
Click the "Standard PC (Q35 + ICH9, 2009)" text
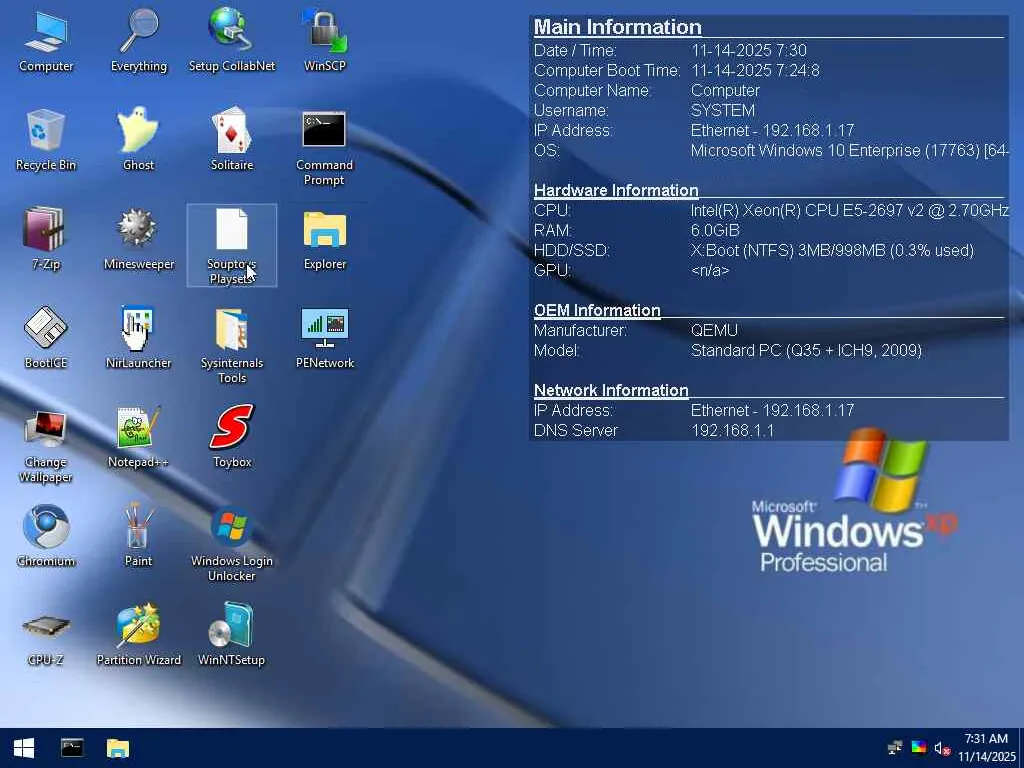click(807, 351)
